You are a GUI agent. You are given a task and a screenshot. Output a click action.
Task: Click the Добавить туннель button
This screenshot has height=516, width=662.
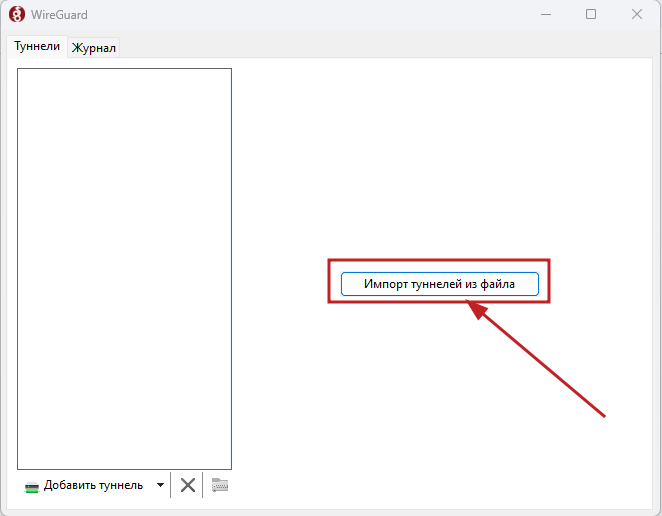pos(85,485)
